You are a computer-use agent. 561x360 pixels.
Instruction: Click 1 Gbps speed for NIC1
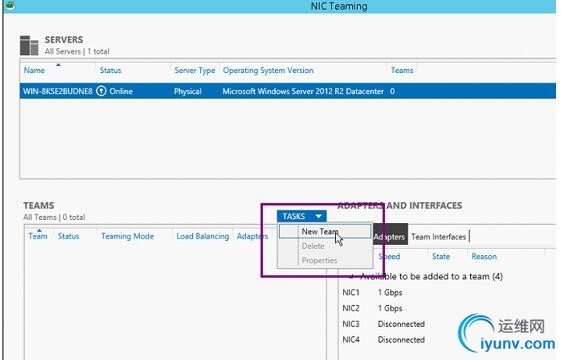[x=390, y=292]
